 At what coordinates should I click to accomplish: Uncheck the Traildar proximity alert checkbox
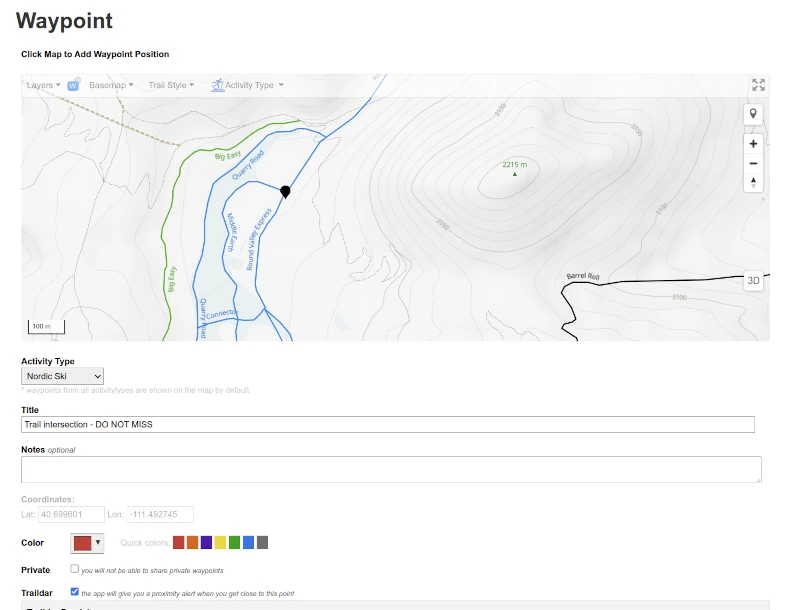coord(74,592)
